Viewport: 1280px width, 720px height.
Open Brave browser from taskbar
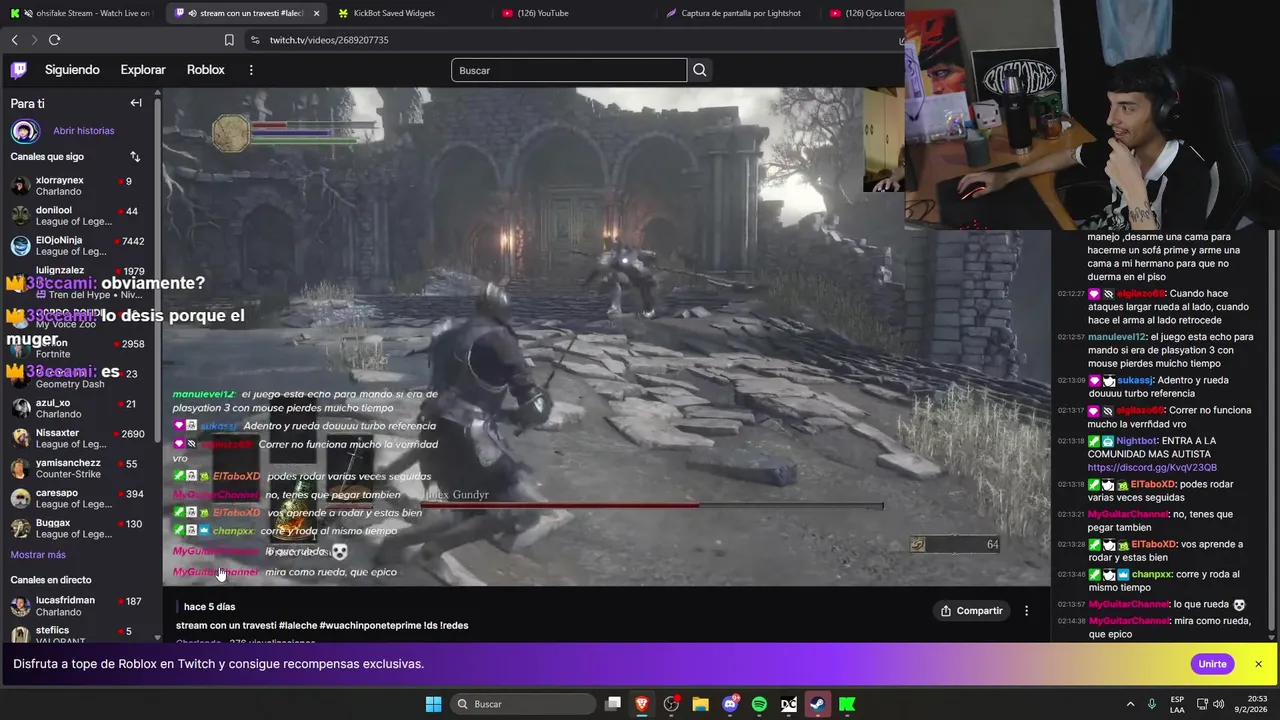[642, 704]
